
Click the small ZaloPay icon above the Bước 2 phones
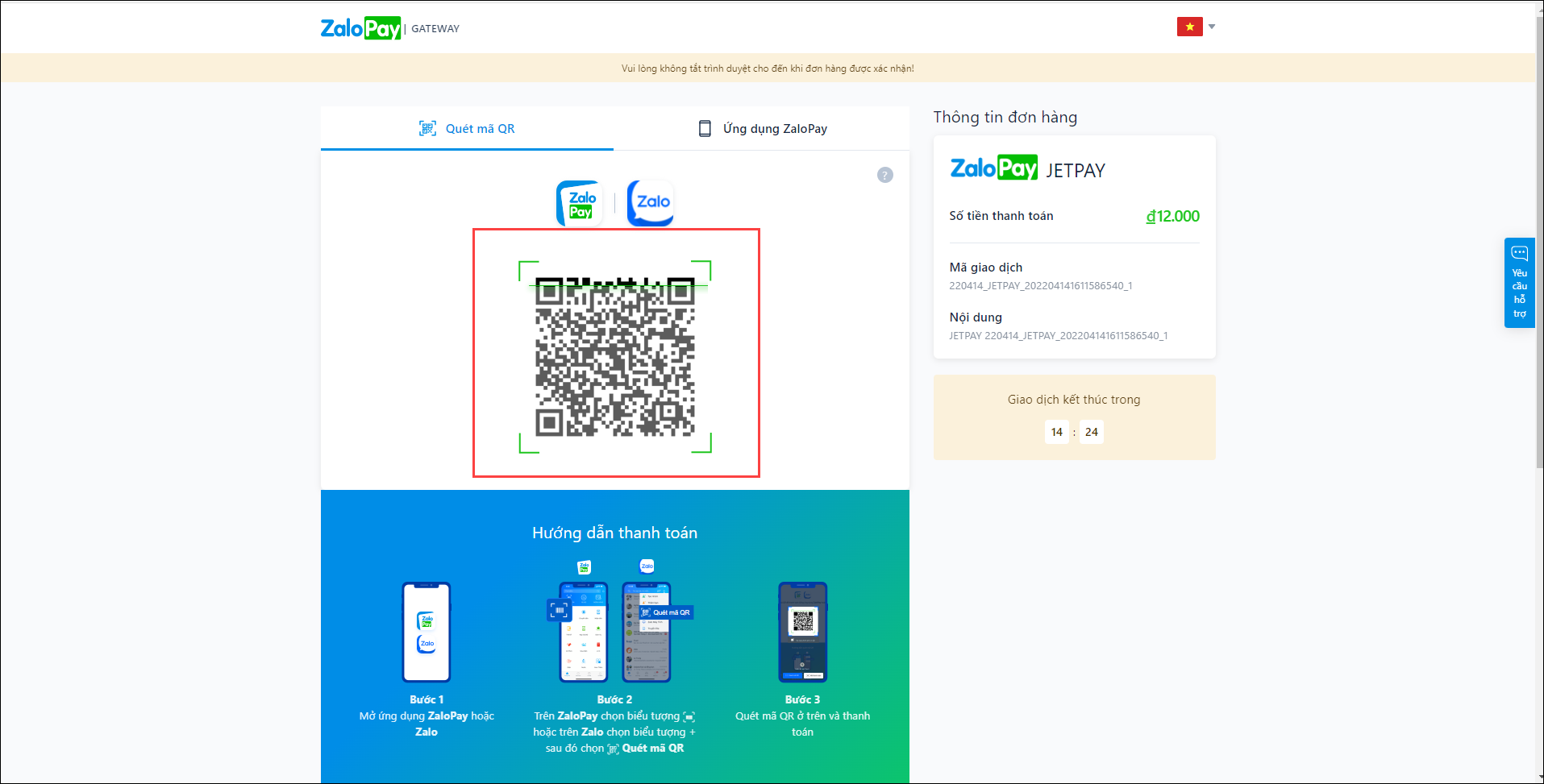pos(585,567)
